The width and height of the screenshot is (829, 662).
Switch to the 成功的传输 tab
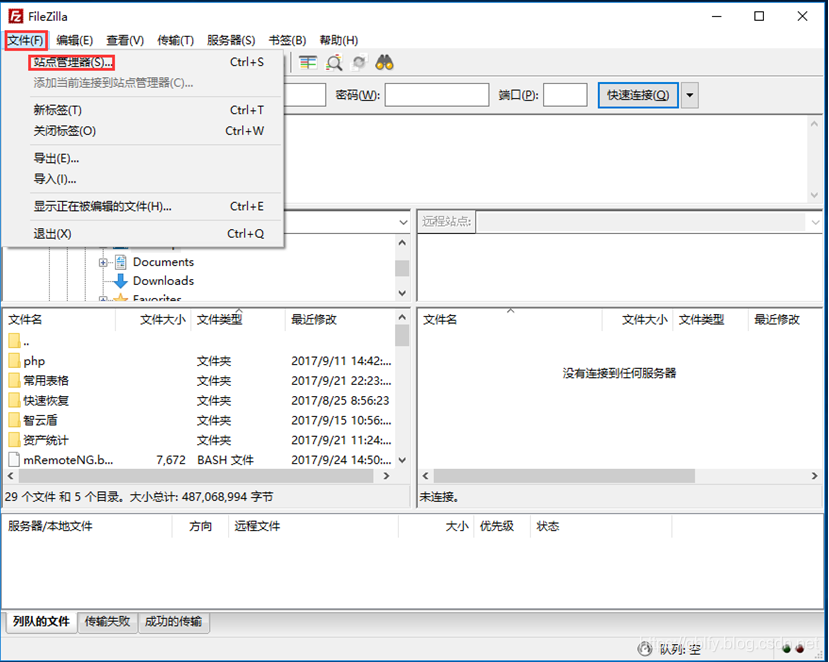coord(173,621)
